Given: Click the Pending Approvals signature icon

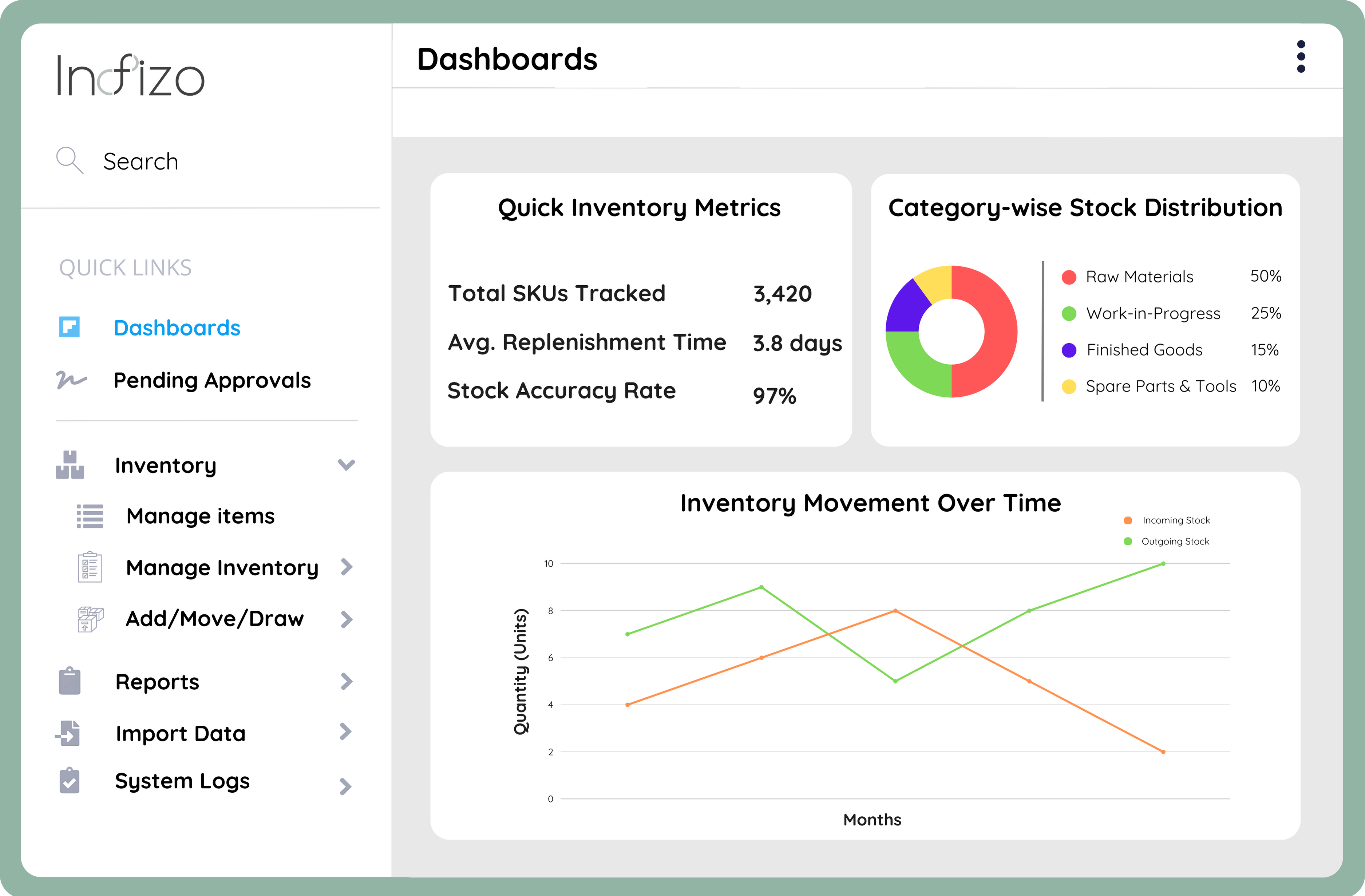Looking at the screenshot, I should click(71, 380).
